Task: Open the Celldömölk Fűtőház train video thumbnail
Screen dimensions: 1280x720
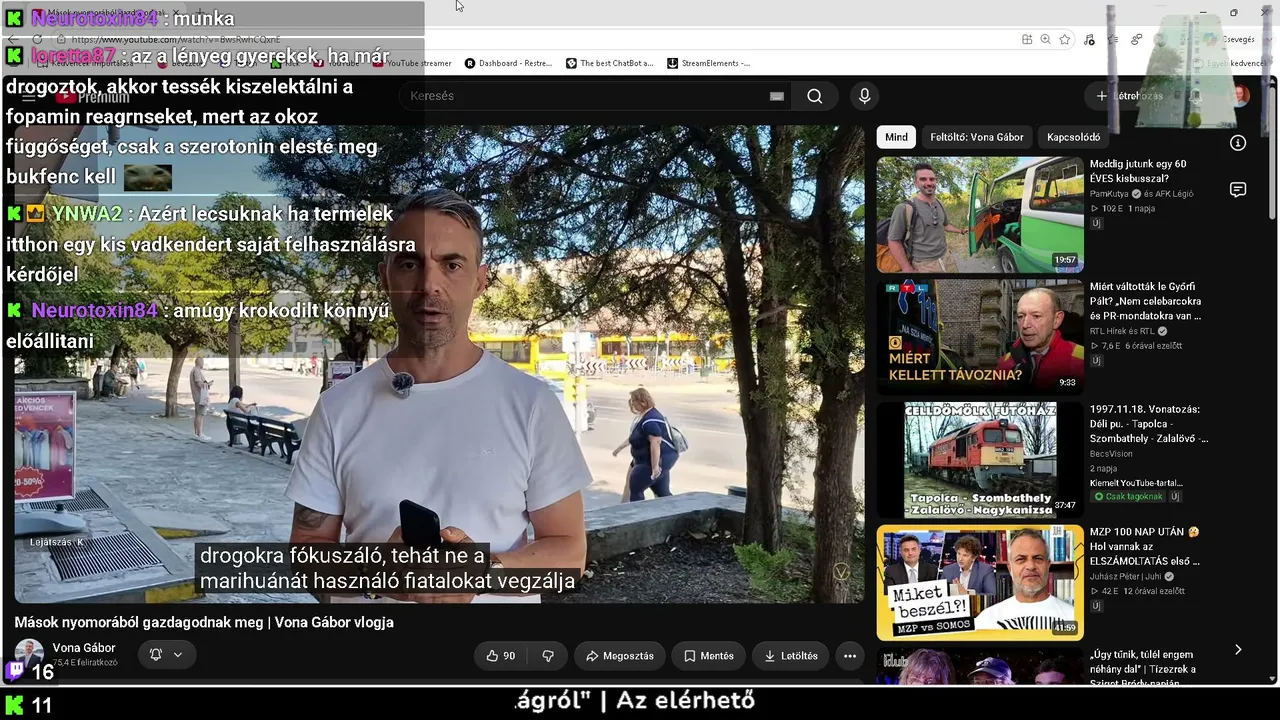Action: [980, 460]
